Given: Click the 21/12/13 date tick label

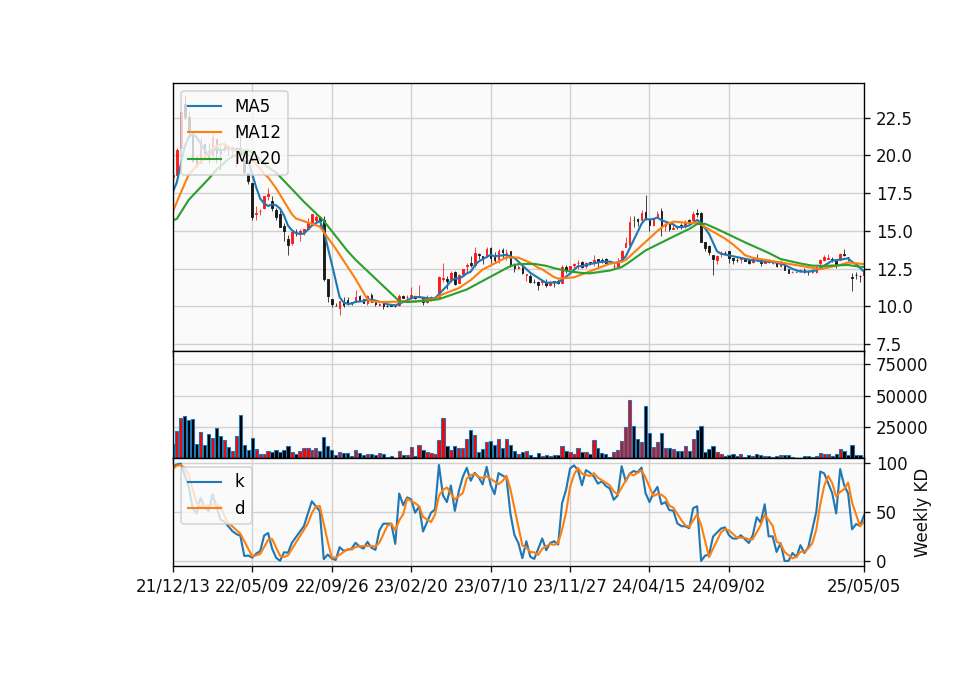Looking at the screenshot, I should pos(173,586).
